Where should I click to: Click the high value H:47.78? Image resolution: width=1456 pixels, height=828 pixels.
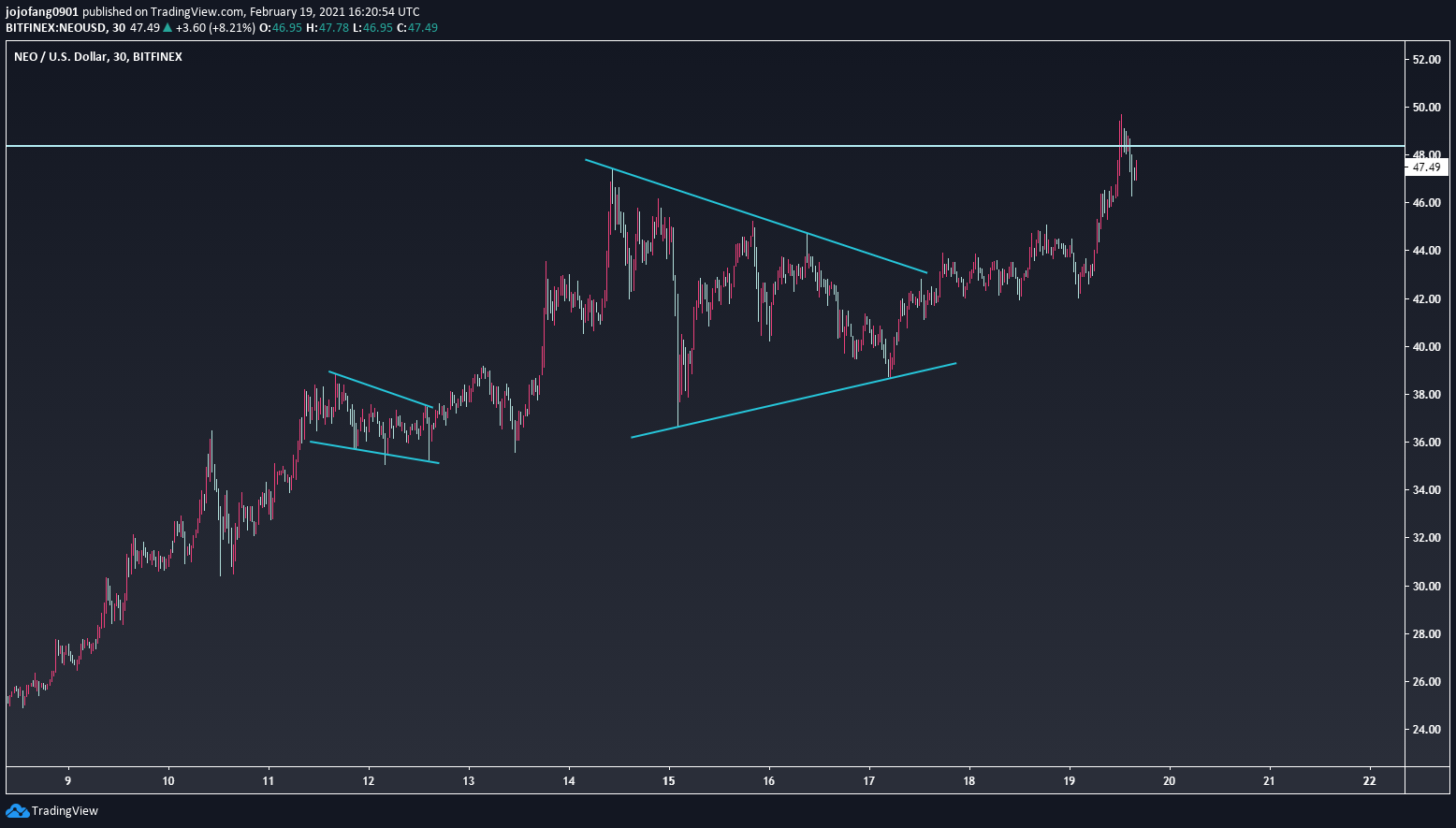pos(328,27)
